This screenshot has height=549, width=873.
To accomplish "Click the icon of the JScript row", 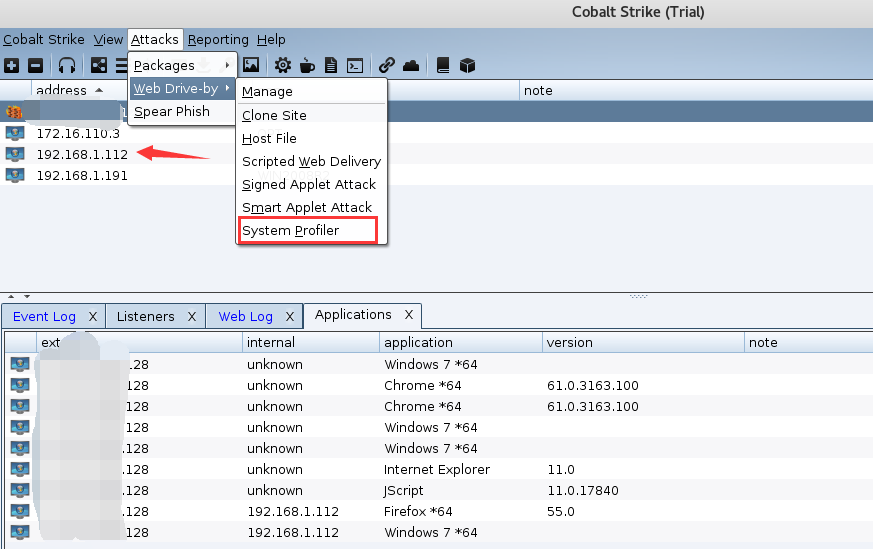I will coord(20,491).
